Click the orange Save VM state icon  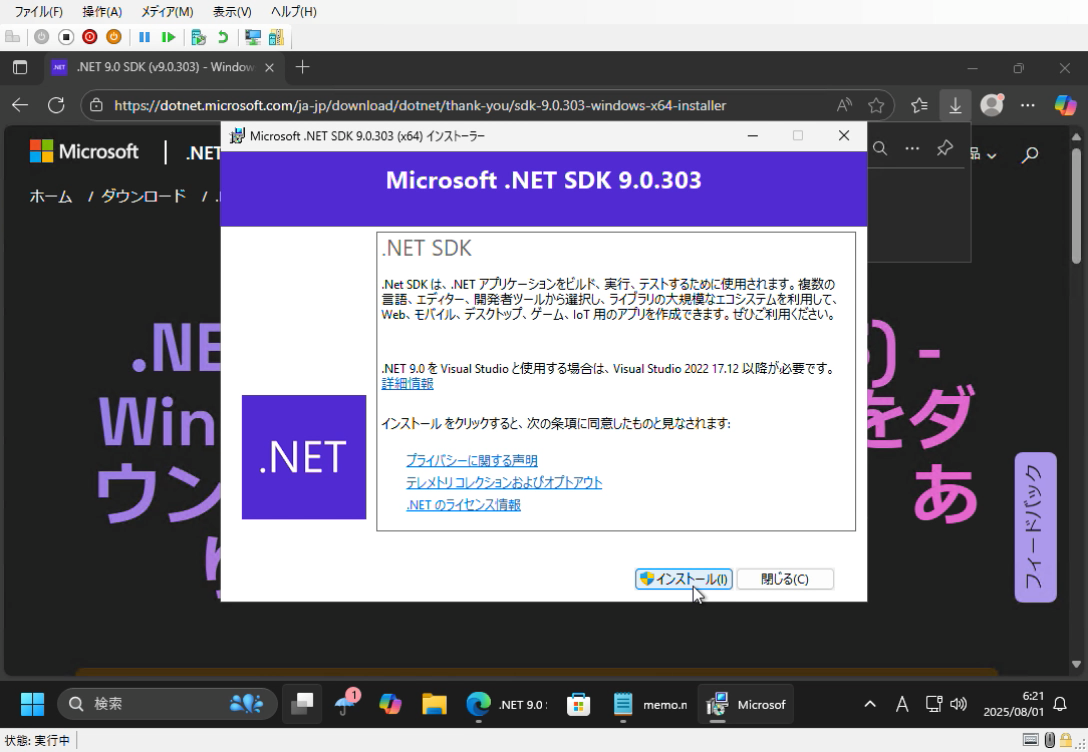click(x=114, y=37)
